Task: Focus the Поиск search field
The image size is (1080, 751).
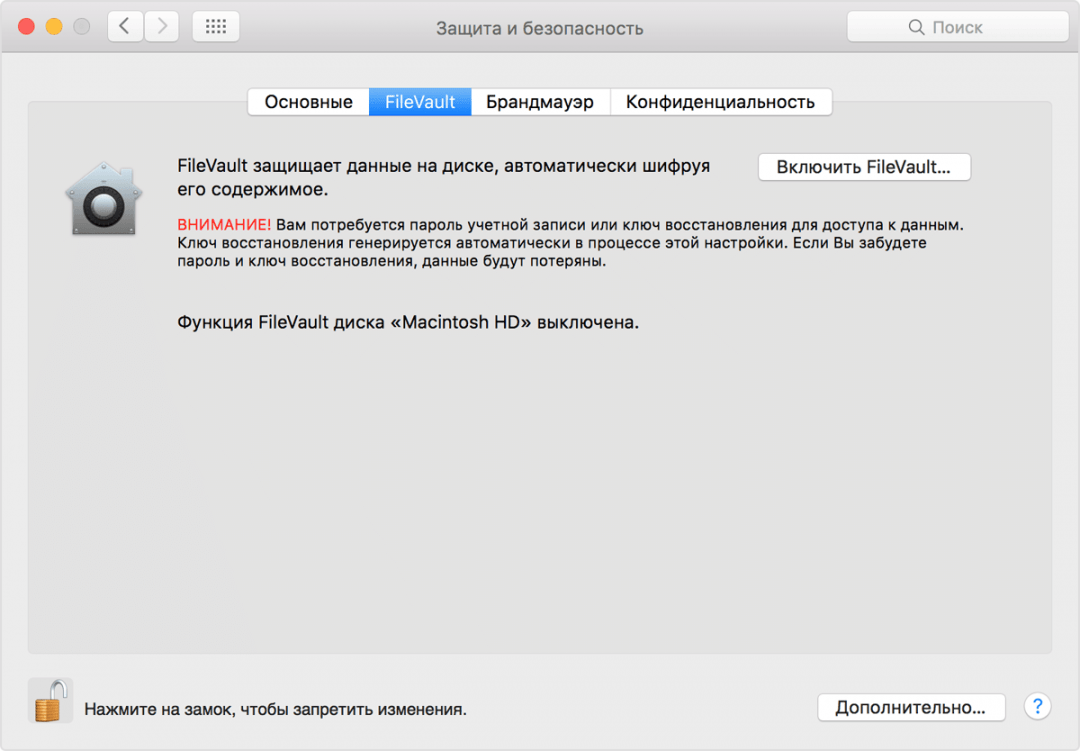Action: point(970,28)
